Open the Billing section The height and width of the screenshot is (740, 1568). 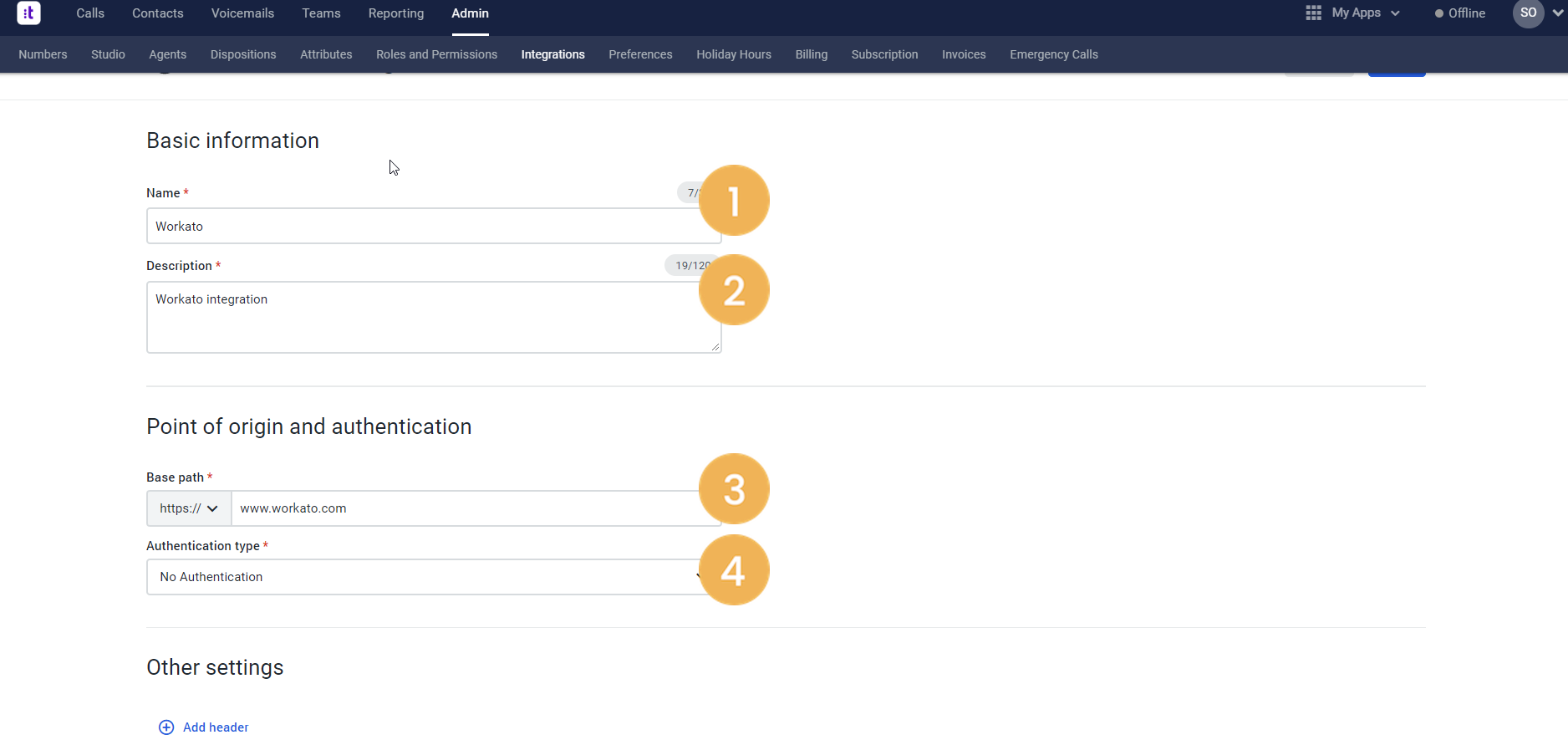point(811,54)
